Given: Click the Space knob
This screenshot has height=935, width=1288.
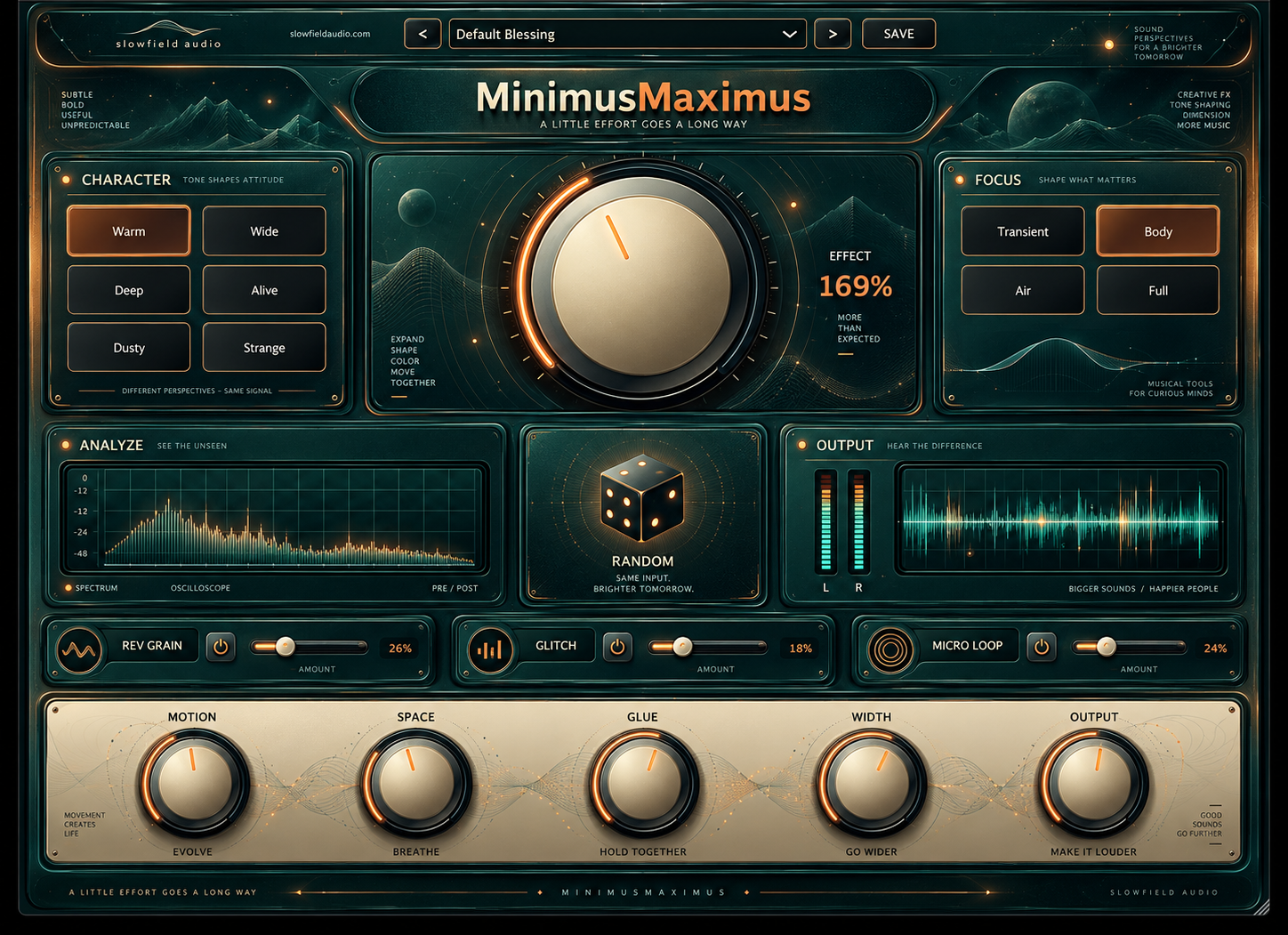Looking at the screenshot, I should (x=415, y=784).
